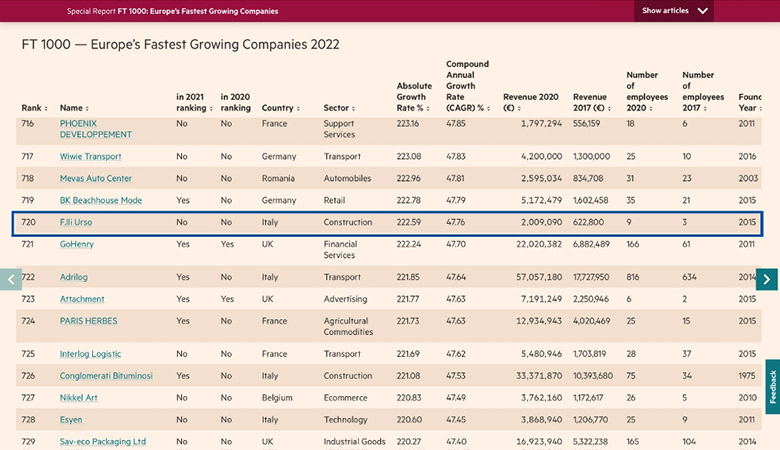
Task: Open the F.lli Urso link
Action: coord(76,222)
